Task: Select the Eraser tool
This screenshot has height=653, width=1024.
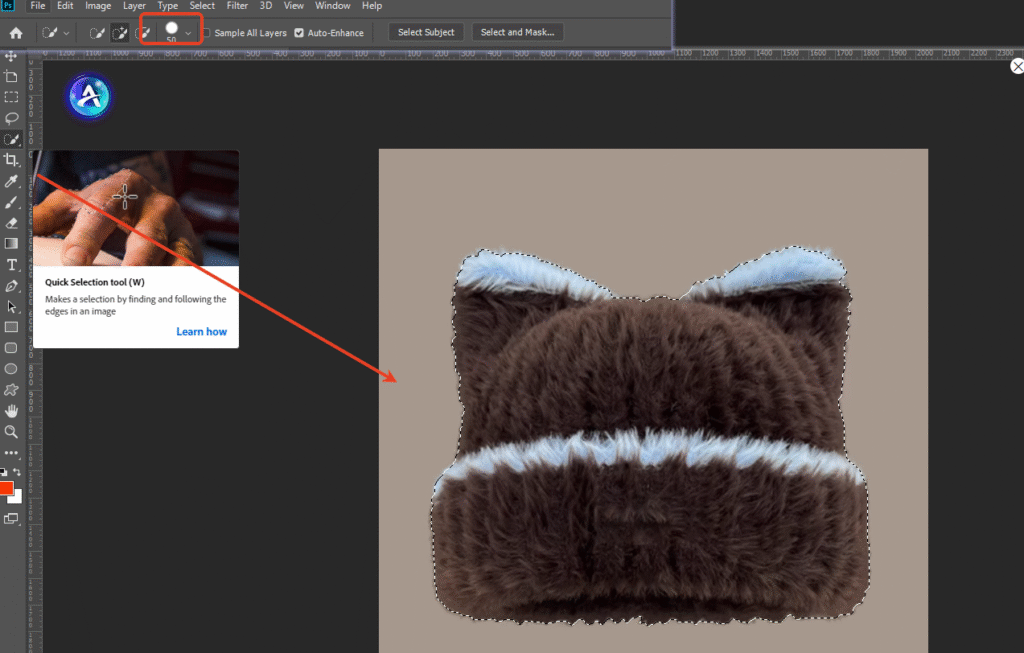Action: tap(11, 223)
